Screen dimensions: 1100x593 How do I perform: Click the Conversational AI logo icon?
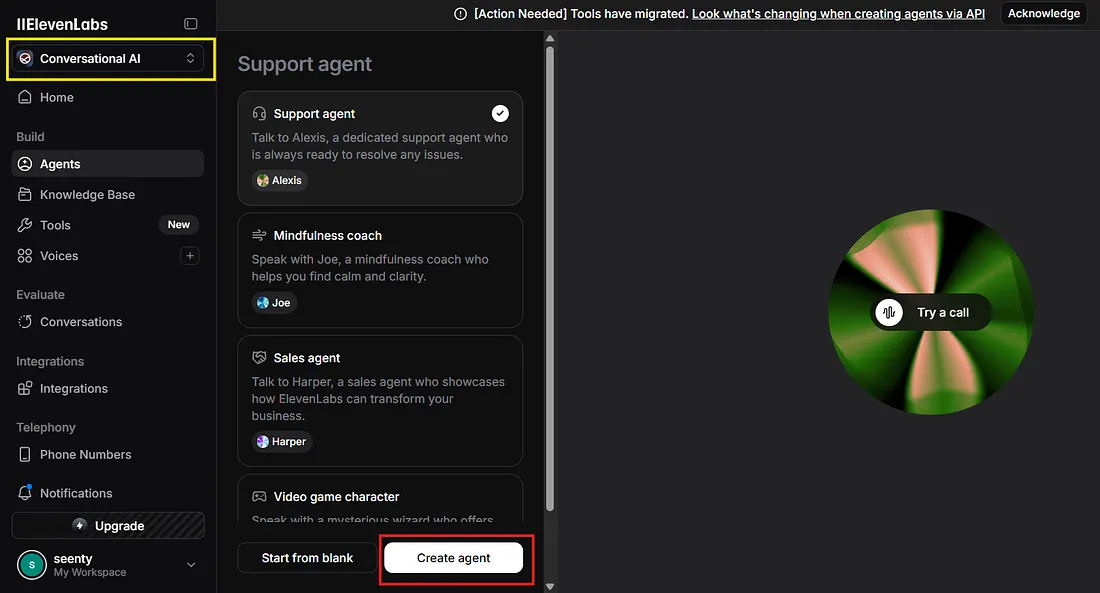click(25, 58)
